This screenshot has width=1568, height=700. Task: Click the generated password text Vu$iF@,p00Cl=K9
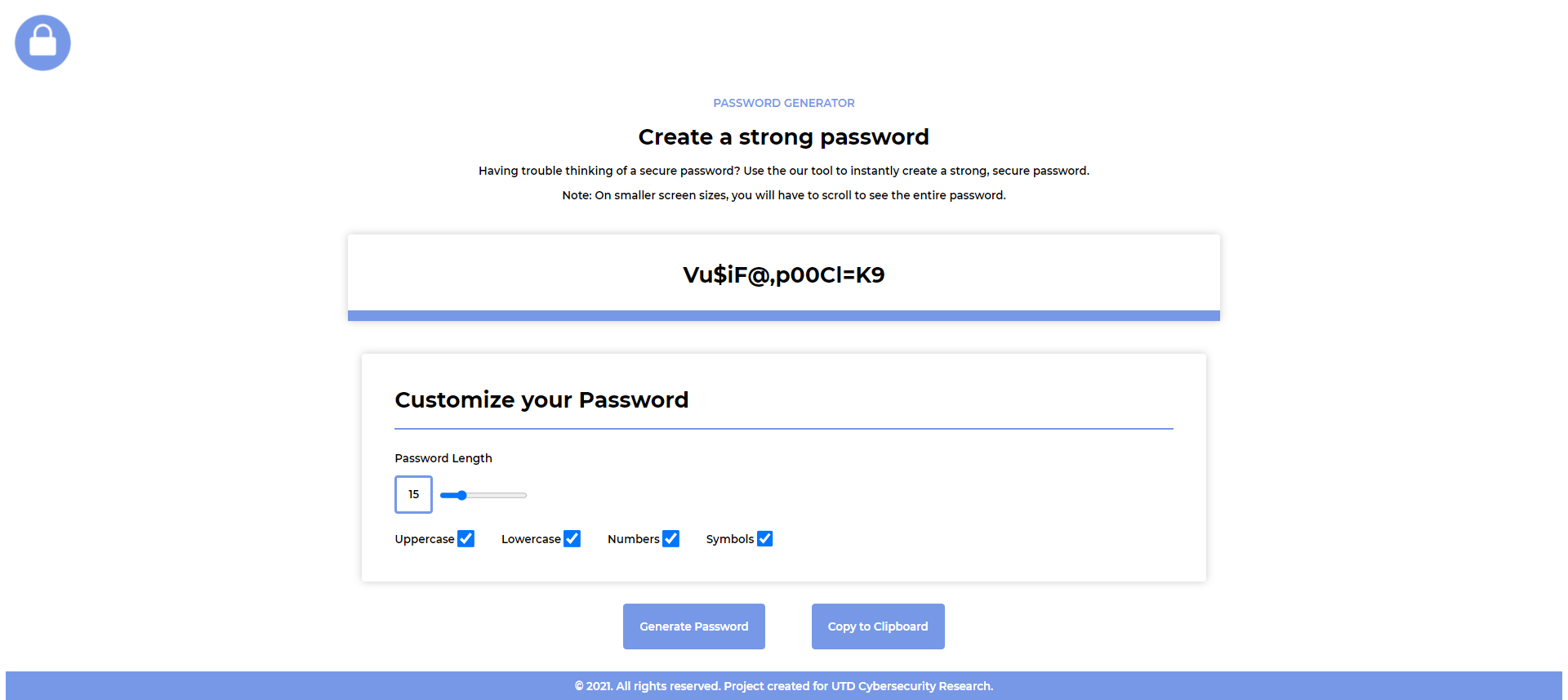pyautogui.click(x=783, y=274)
